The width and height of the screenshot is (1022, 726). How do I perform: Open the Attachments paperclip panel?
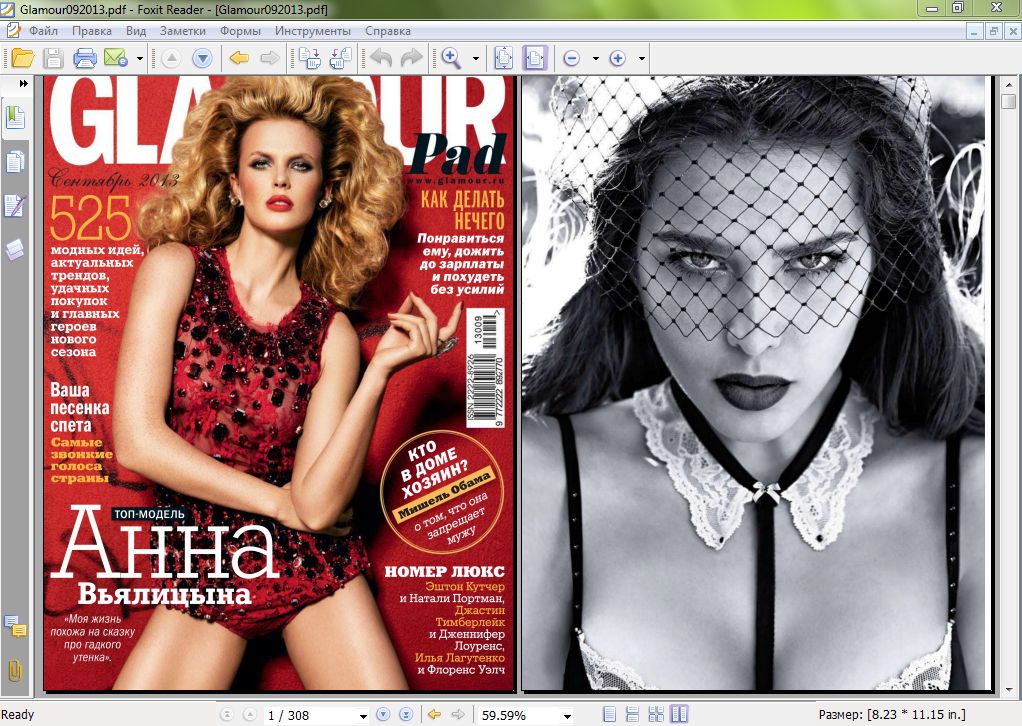pos(15,669)
